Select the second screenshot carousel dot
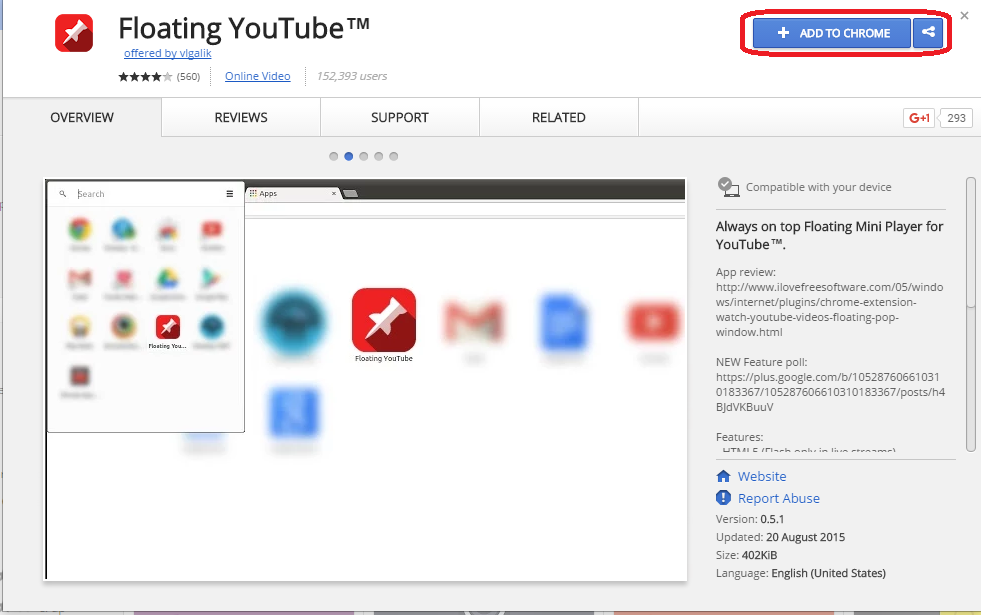This screenshot has width=982, height=616. click(x=349, y=157)
